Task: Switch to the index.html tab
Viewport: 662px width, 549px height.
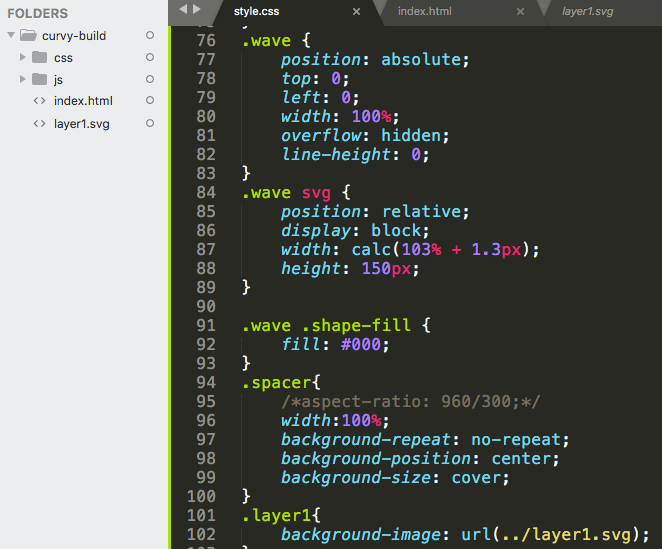Action: point(424,11)
